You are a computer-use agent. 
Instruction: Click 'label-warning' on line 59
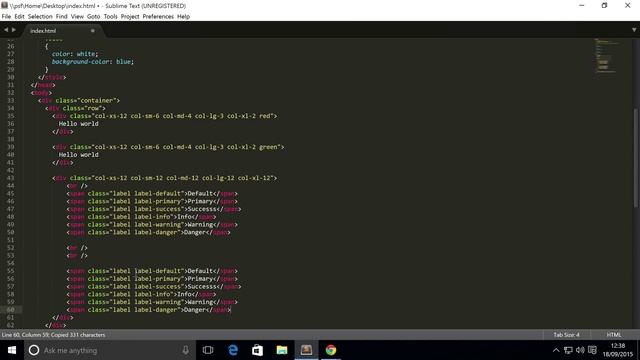tap(157, 302)
